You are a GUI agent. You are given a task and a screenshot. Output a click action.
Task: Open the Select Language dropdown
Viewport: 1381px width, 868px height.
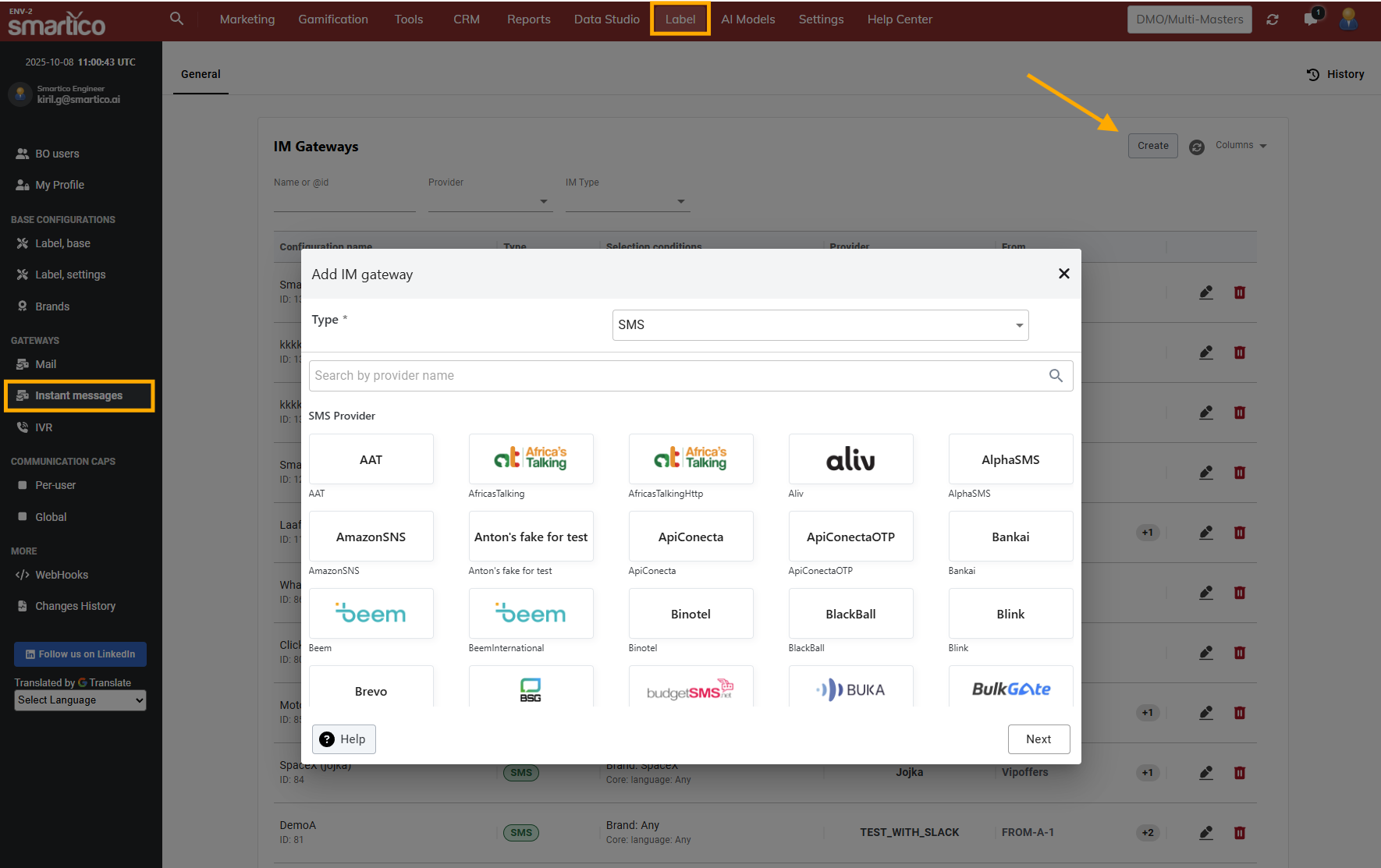tap(80, 700)
